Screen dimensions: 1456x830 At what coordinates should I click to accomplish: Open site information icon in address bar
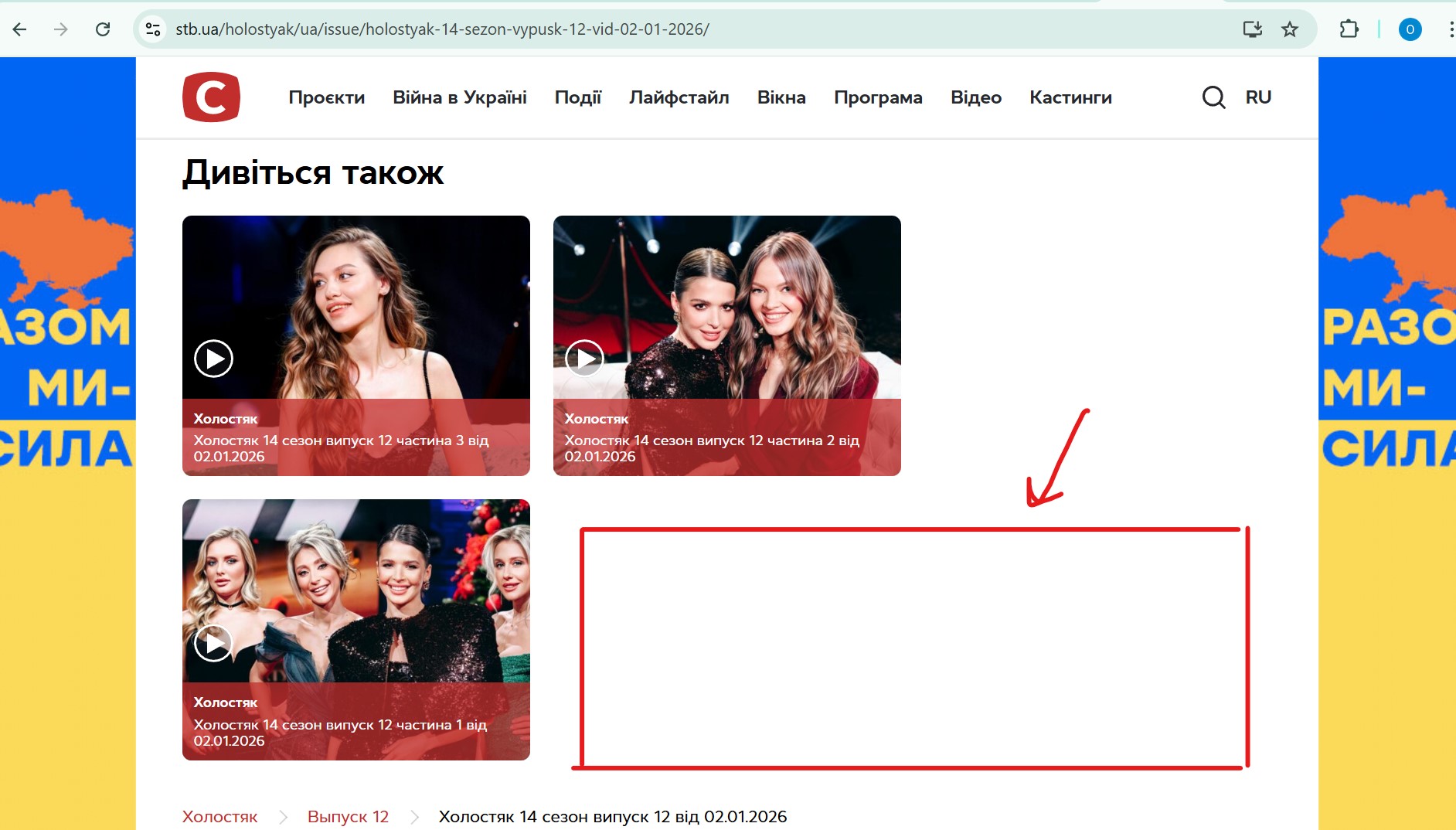(153, 29)
